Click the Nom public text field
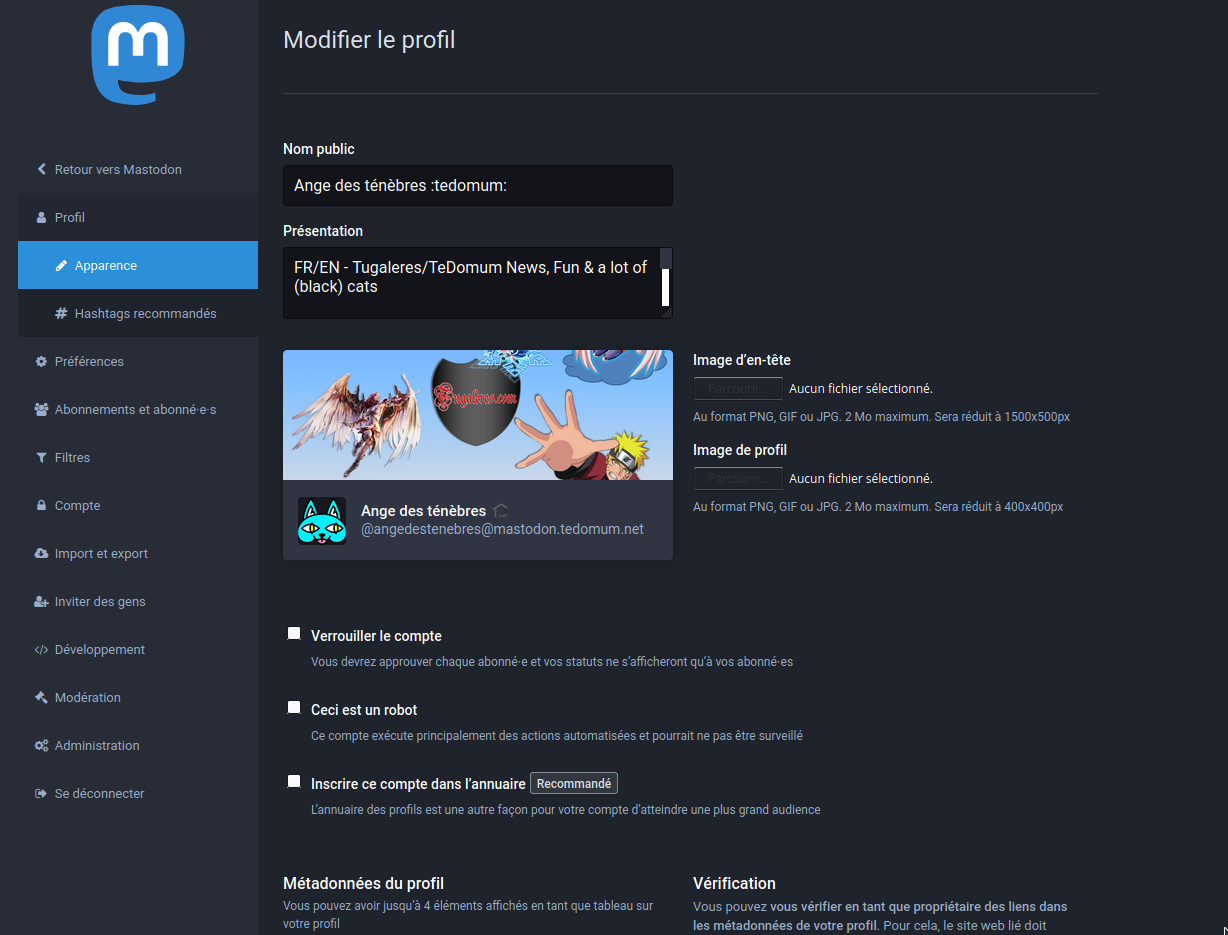1228x935 pixels. [x=477, y=186]
